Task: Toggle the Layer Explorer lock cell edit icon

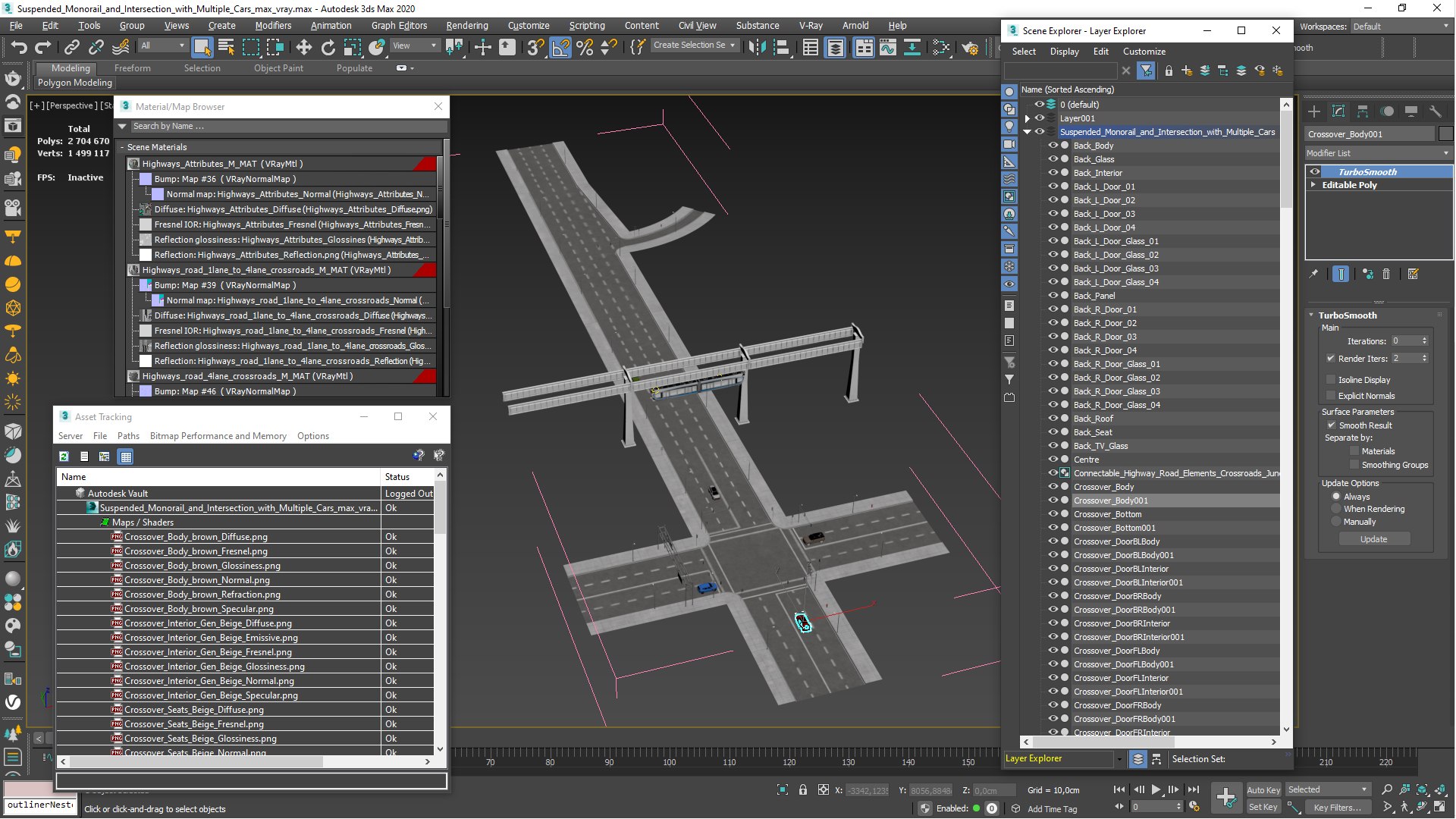Action: [1169, 71]
